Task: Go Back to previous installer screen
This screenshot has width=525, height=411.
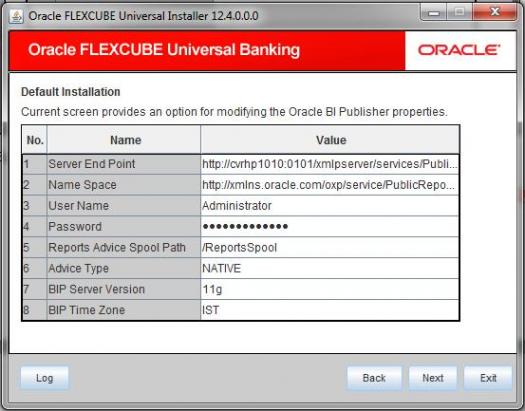Action: 374,378
